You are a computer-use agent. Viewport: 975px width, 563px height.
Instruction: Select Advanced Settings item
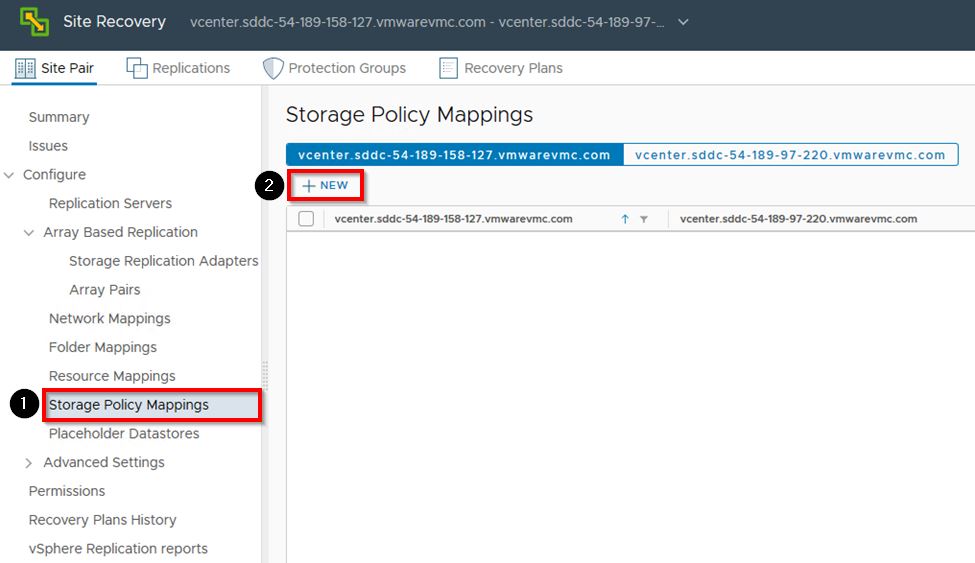[x=104, y=462]
